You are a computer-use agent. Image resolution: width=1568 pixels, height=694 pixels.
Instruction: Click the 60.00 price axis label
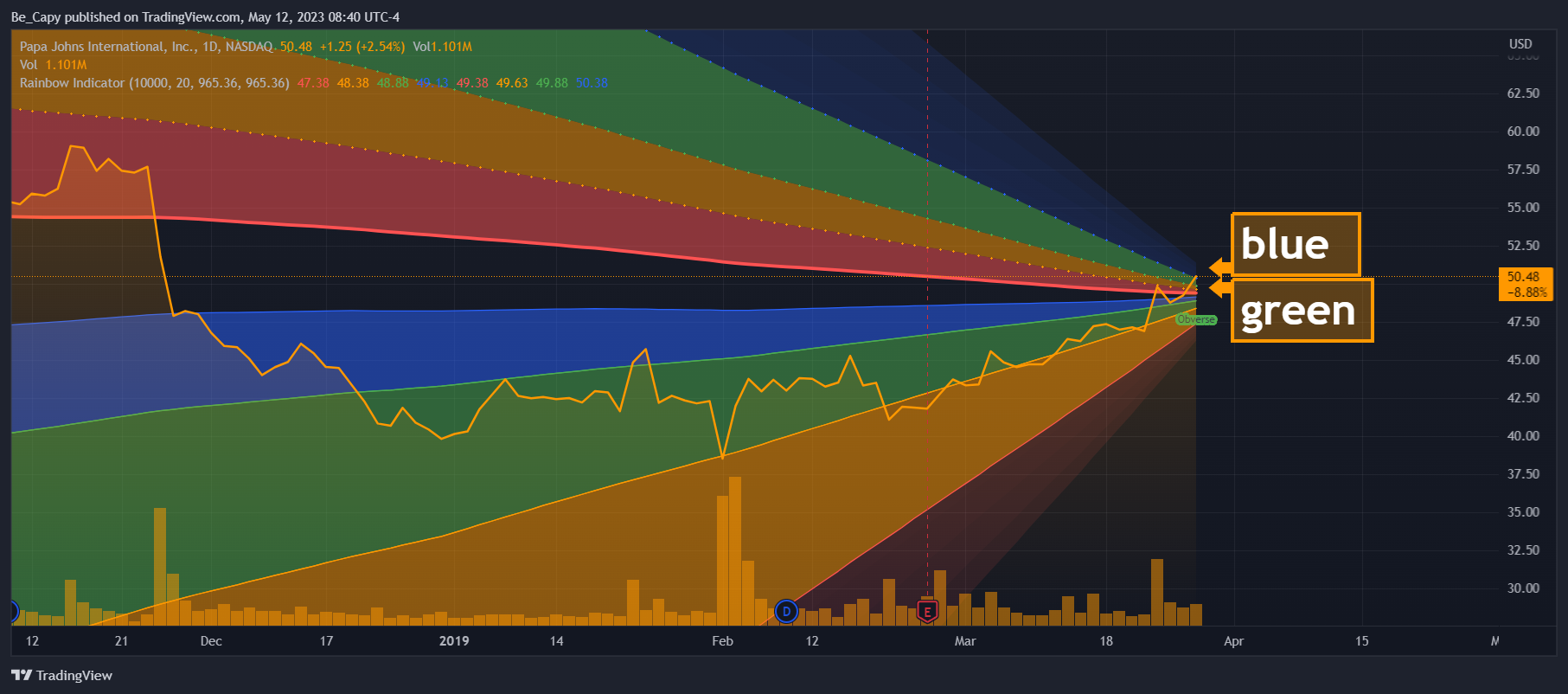click(1523, 132)
